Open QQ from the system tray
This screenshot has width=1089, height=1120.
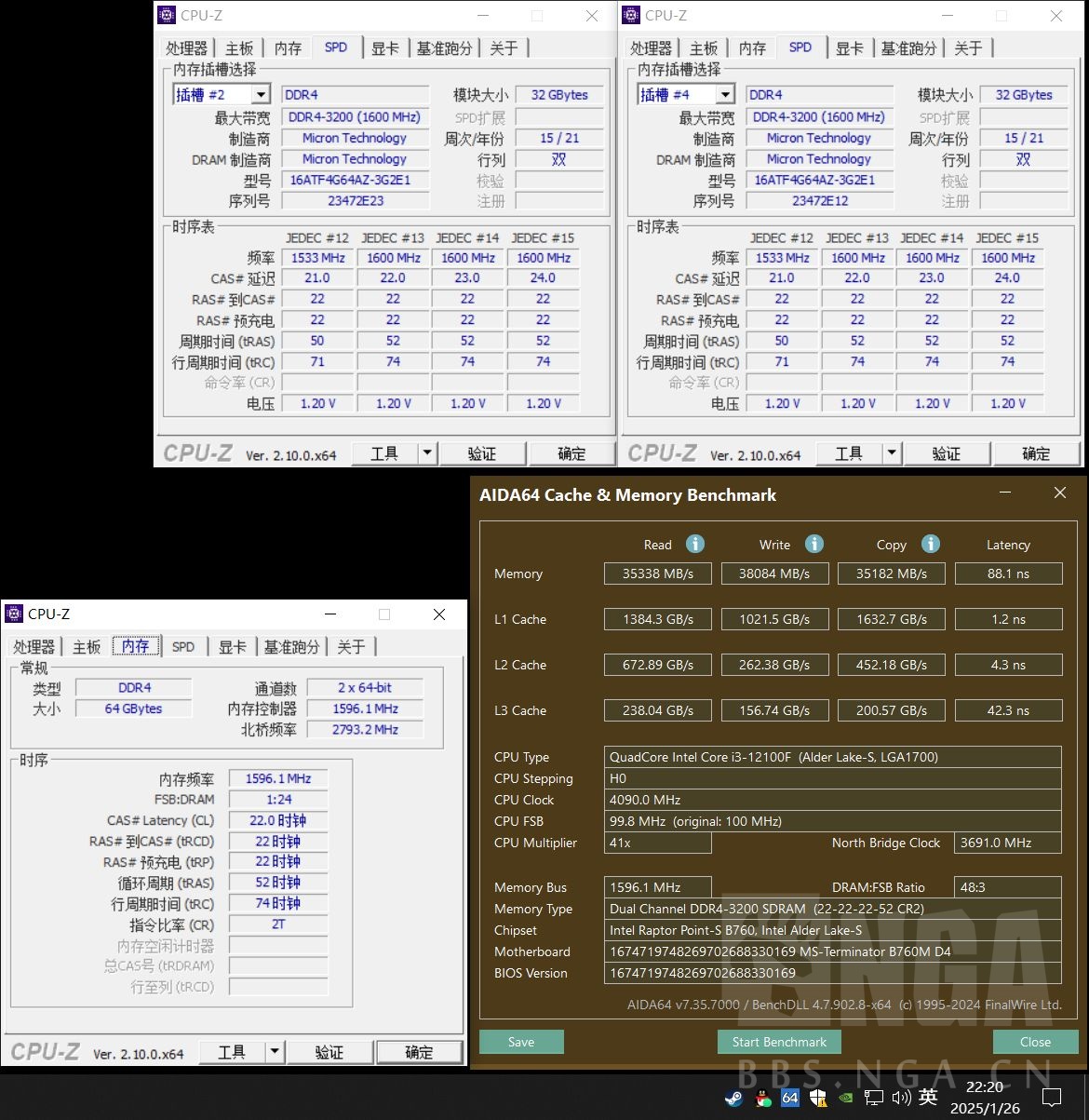point(761,1096)
